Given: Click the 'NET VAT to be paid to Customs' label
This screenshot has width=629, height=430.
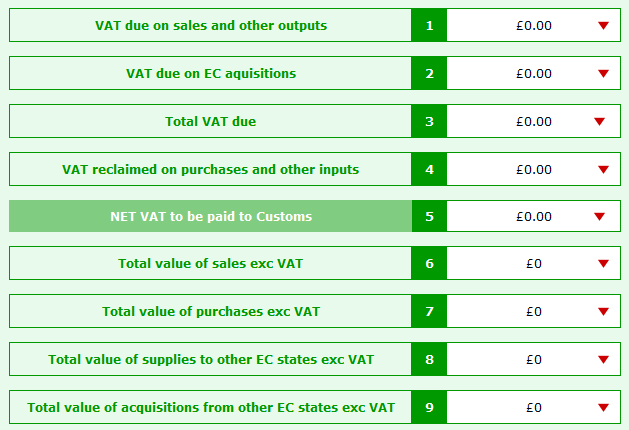Looking at the screenshot, I should click(211, 217).
